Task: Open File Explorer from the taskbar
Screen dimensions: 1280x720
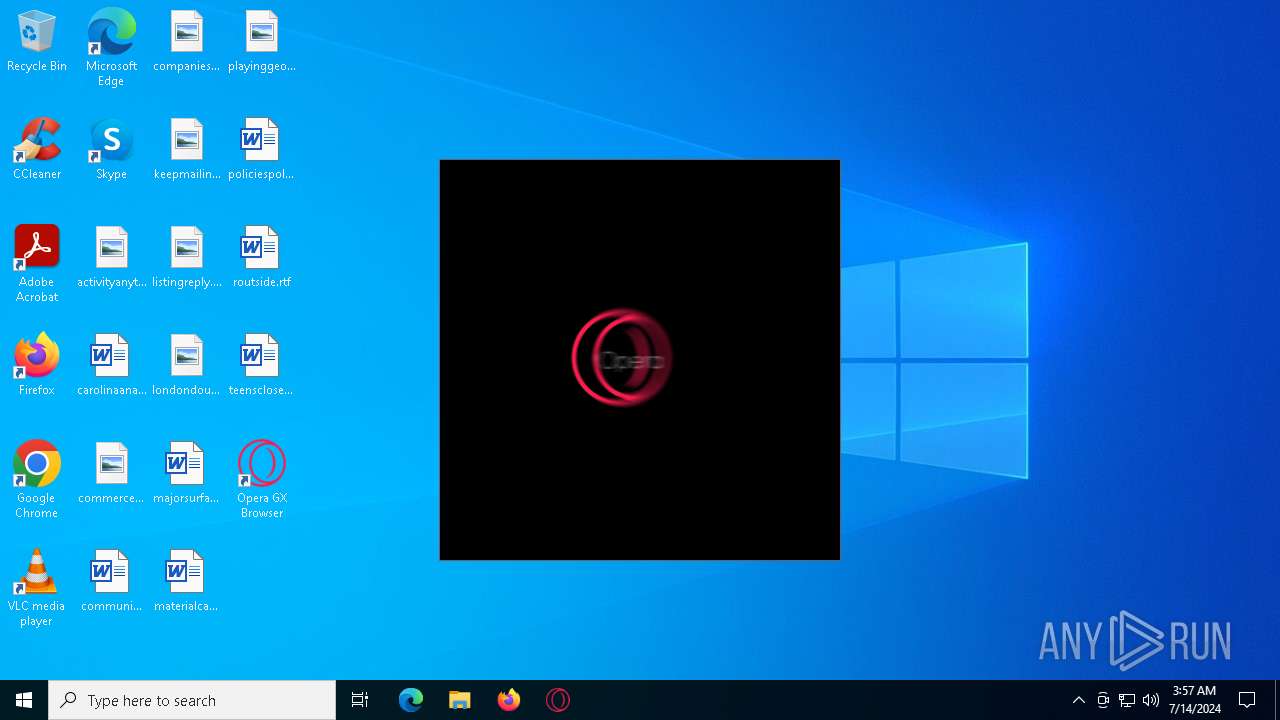Action: pos(460,700)
